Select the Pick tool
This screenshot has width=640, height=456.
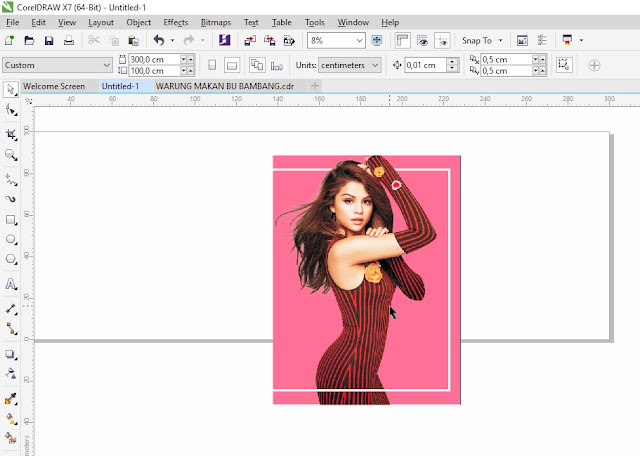tap(11, 90)
